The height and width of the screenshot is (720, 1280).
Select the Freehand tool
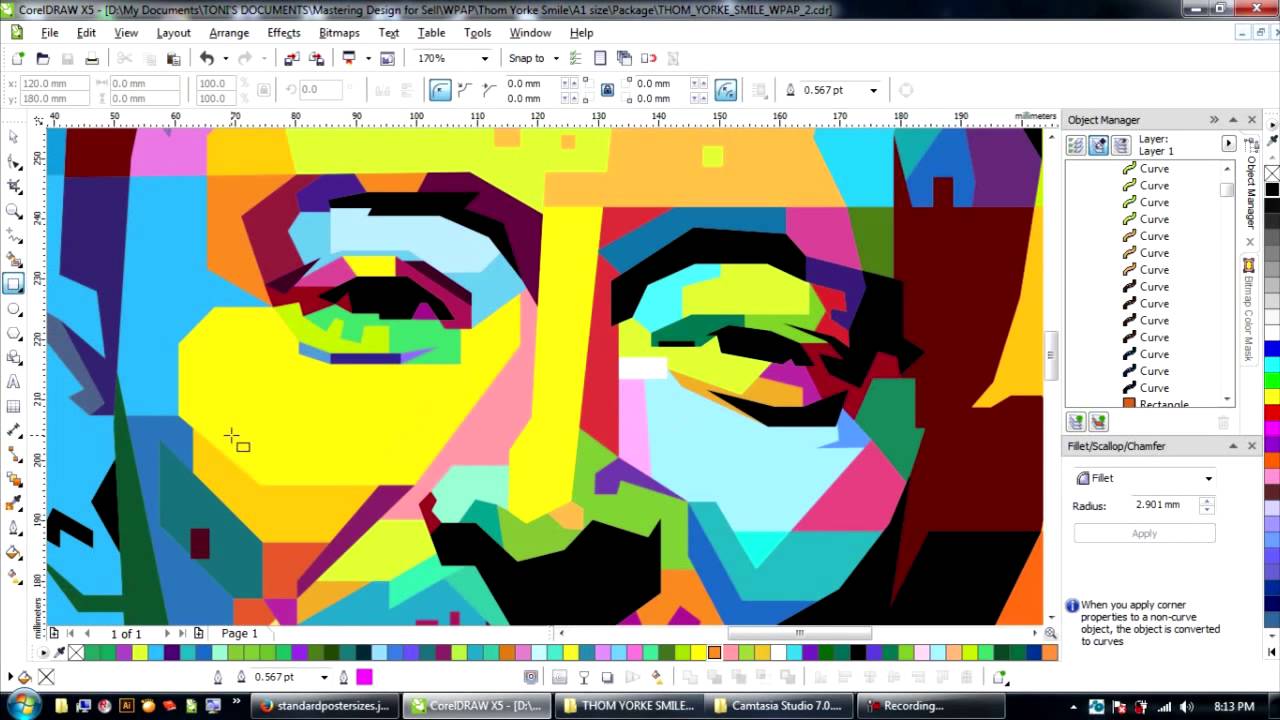point(14,235)
